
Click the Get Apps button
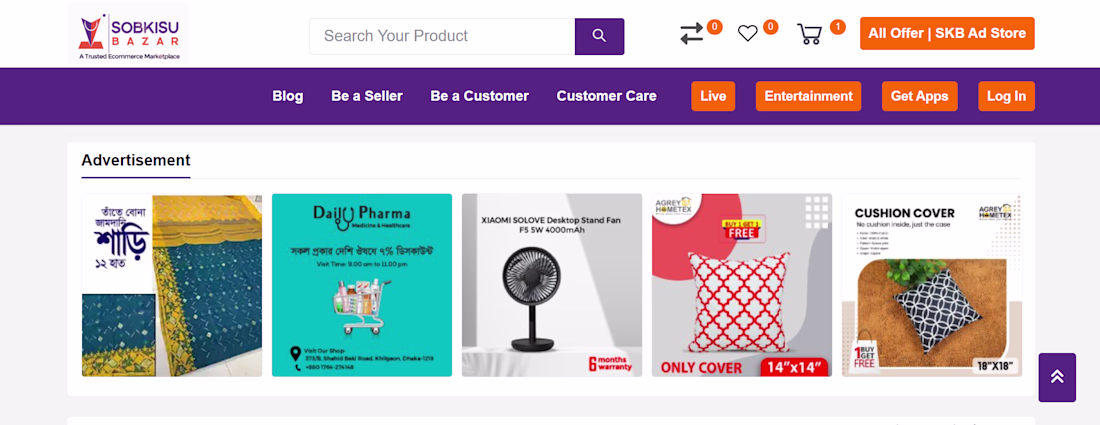click(919, 96)
